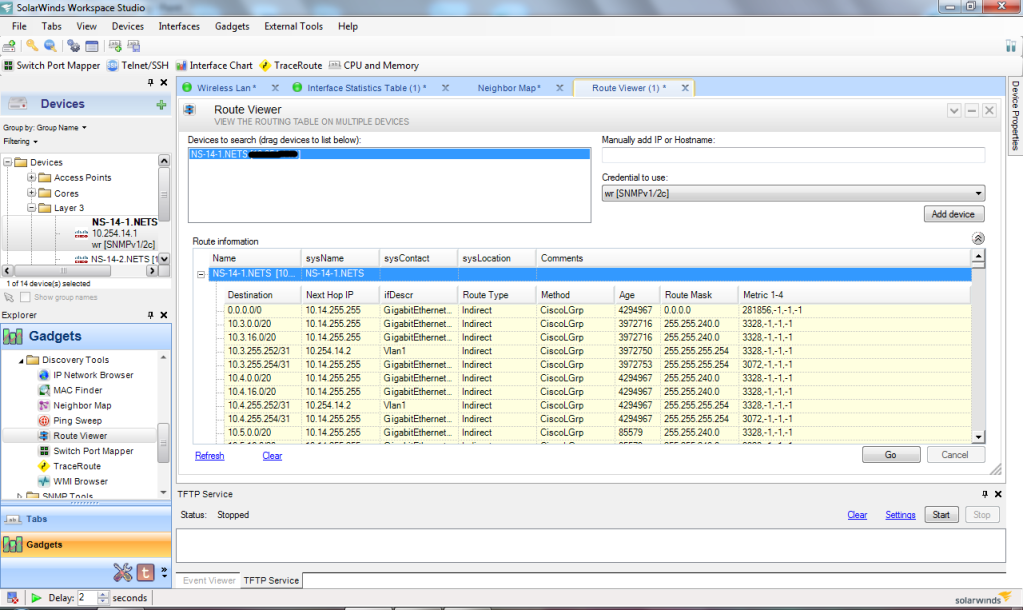Toggle the Show group names checkbox
The image size is (1023, 610).
(25, 297)
